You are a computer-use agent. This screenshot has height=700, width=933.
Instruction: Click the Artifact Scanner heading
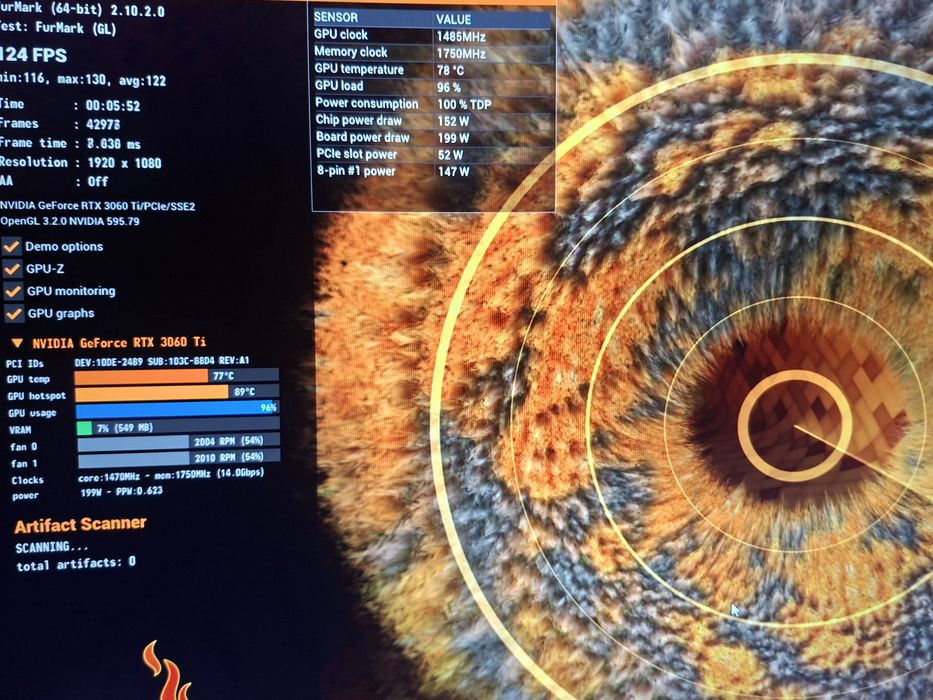point(80,524)
